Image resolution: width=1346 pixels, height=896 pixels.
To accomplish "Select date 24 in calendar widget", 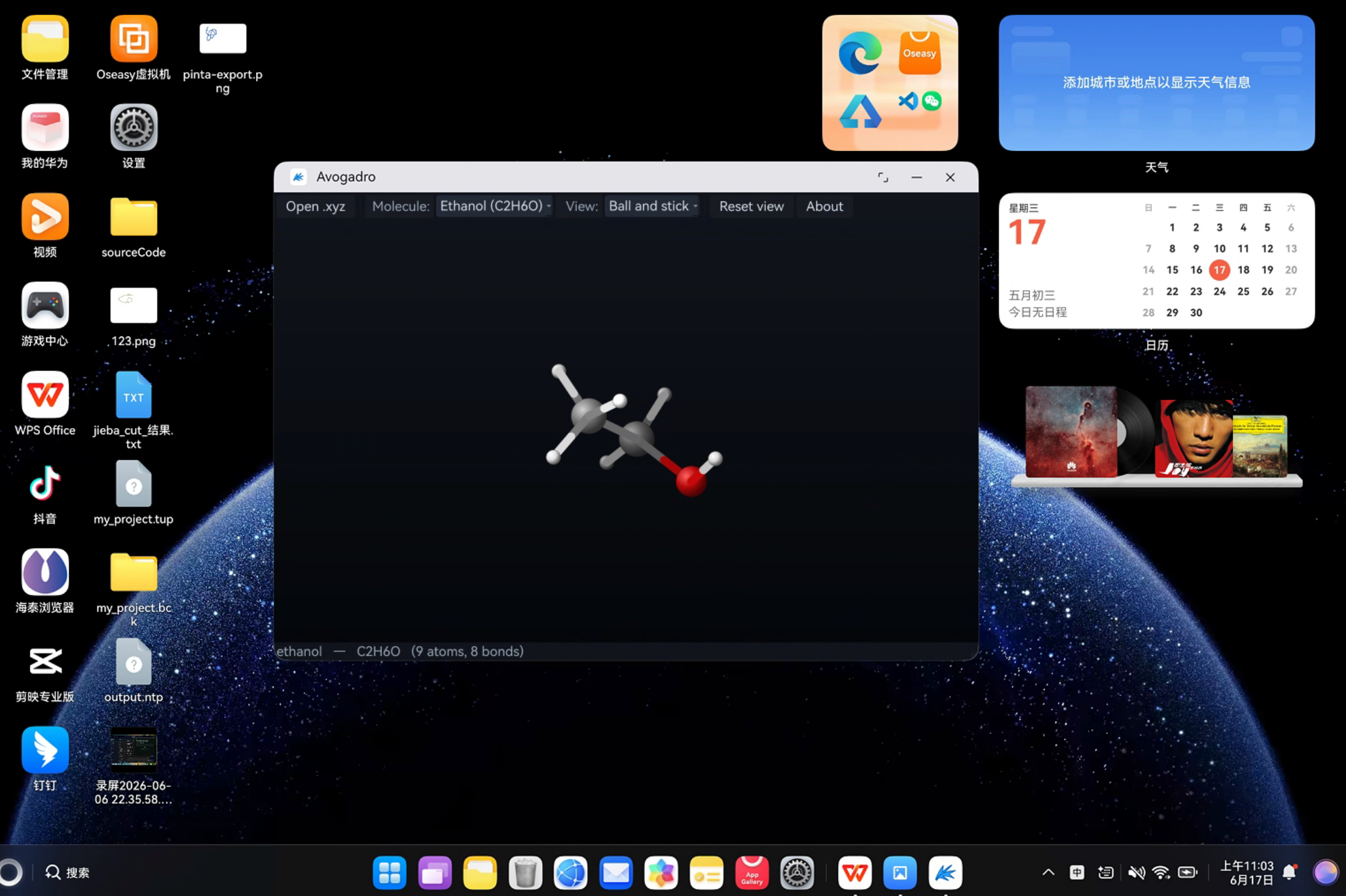I will point(1220,292).
